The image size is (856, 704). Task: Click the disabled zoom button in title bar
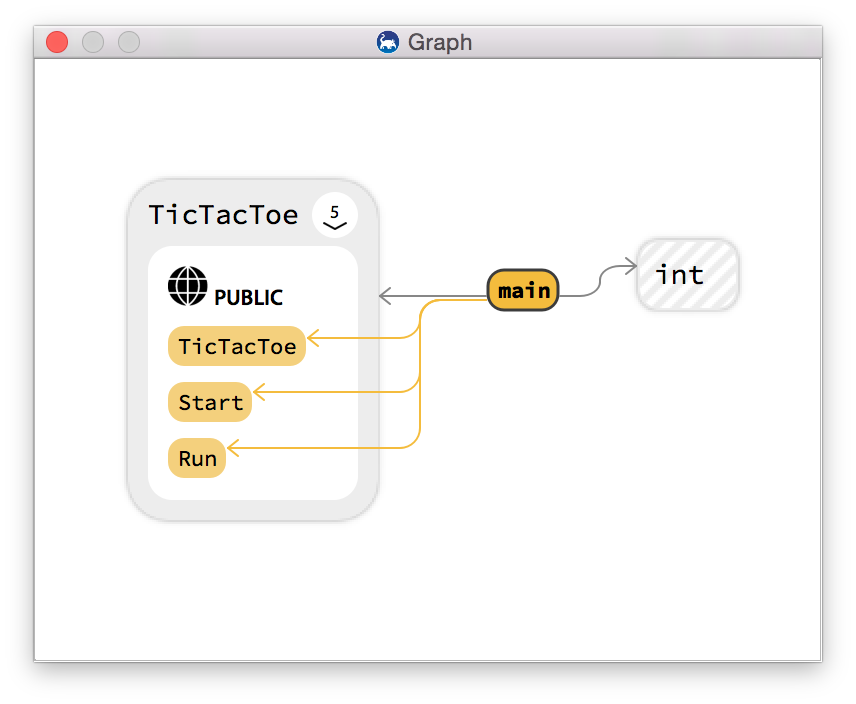129,42
